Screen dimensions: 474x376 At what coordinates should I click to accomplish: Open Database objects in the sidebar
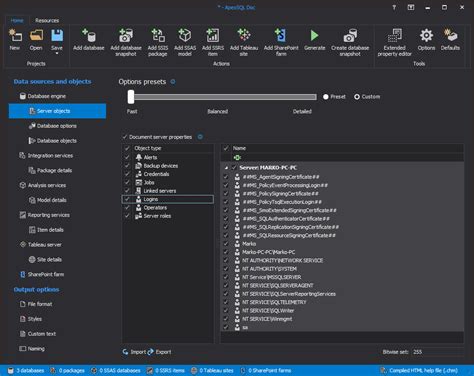[x=57, y=141]
